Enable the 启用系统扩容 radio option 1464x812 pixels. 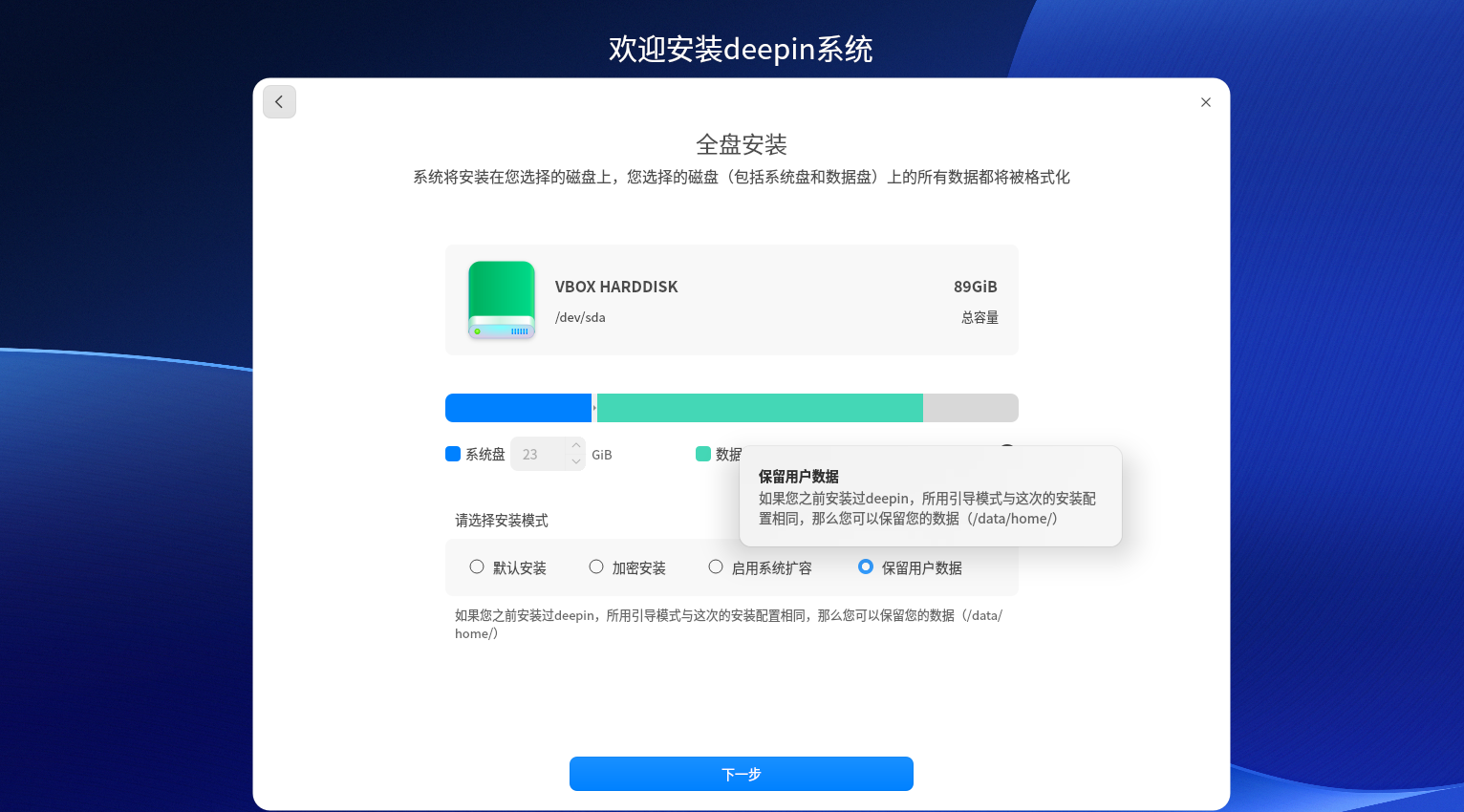716,567
